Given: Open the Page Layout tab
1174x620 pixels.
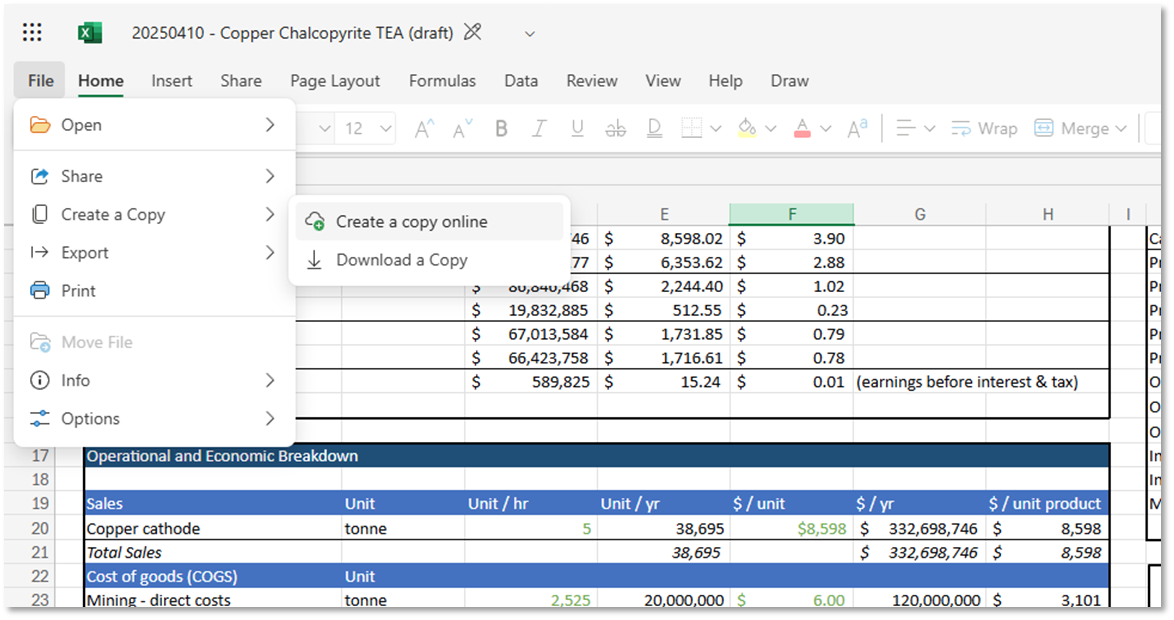Looking at the screenshot, I should 335,81.
